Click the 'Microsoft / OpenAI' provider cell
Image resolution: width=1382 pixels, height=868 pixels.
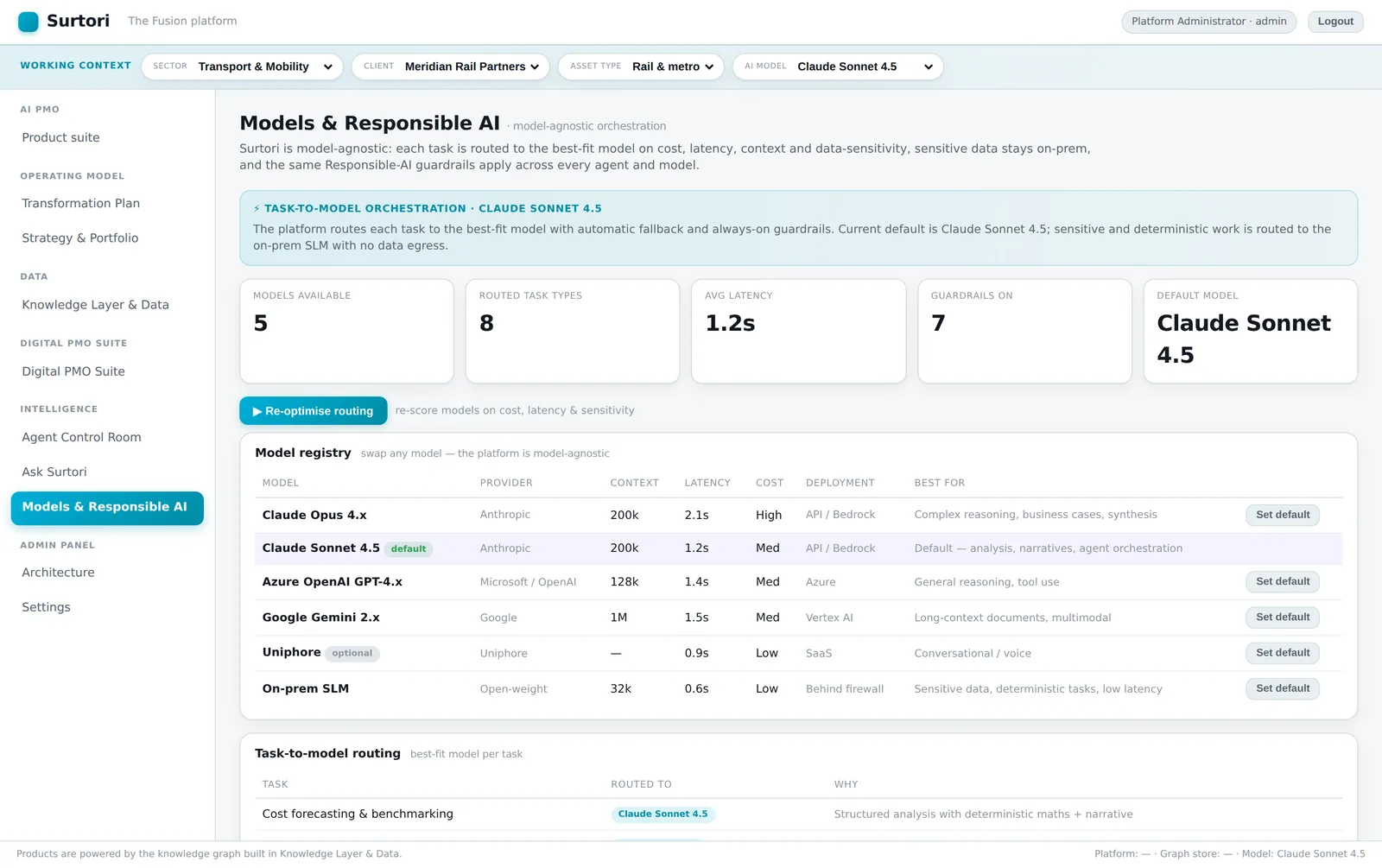point(528,582)
